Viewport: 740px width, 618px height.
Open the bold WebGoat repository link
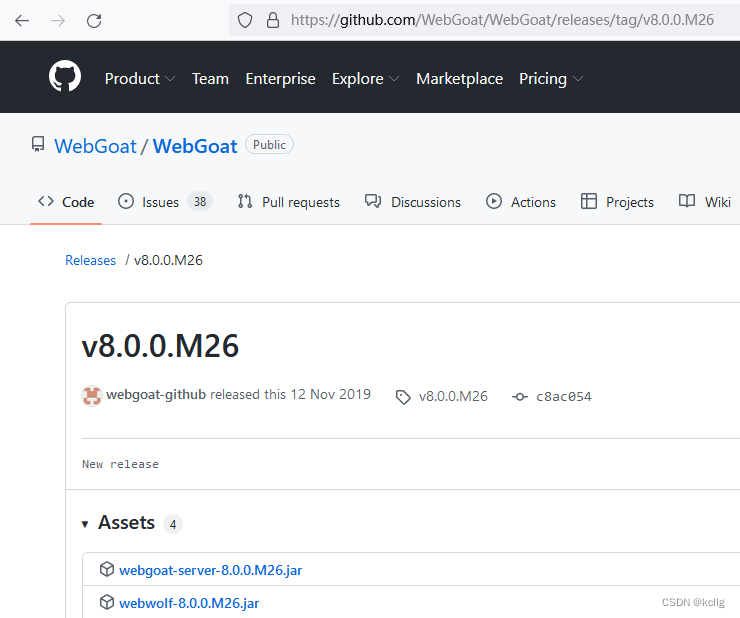tap(195, 146)
